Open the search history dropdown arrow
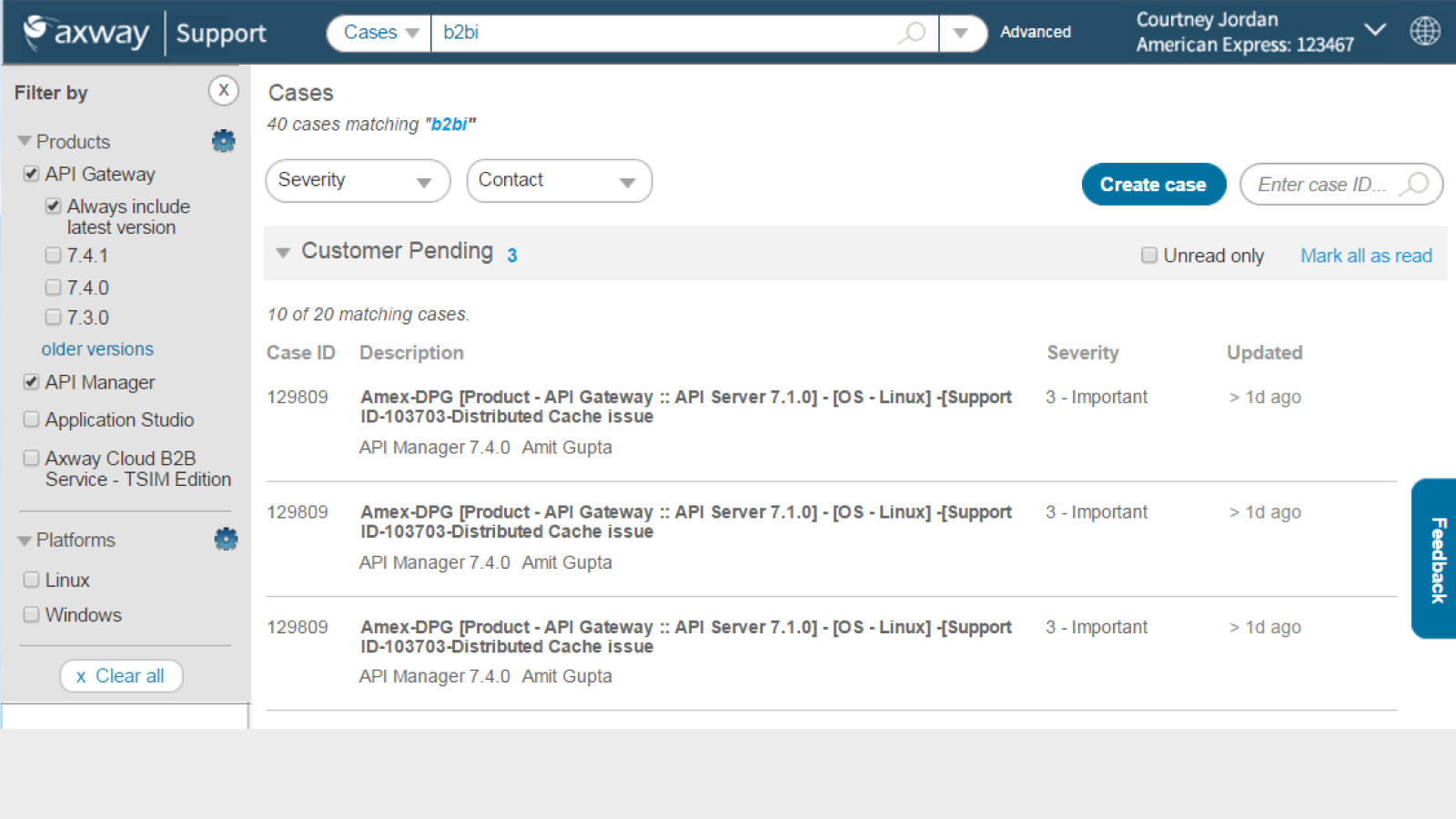This screenshot has width=1456, height=819. click(961, 33)
